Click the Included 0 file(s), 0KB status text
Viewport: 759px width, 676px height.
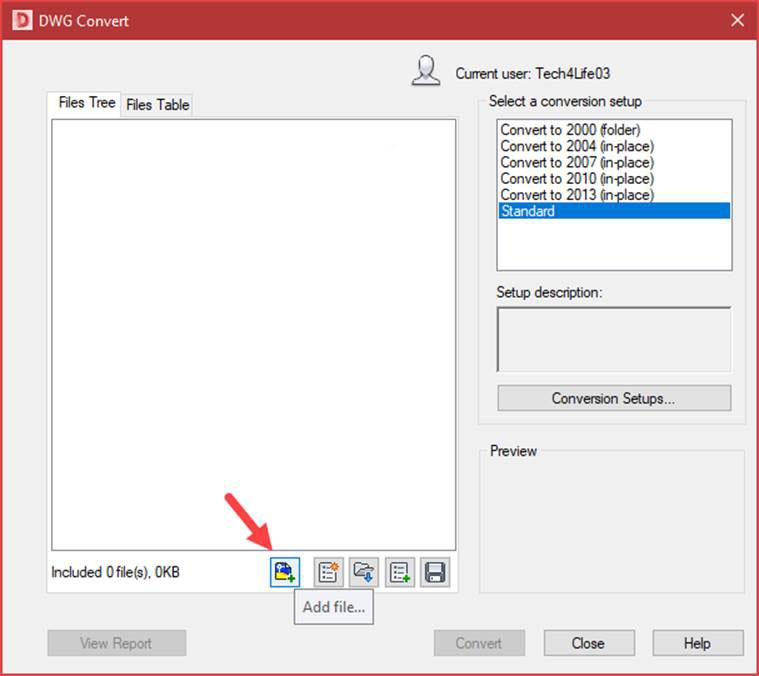click(115, 572)
